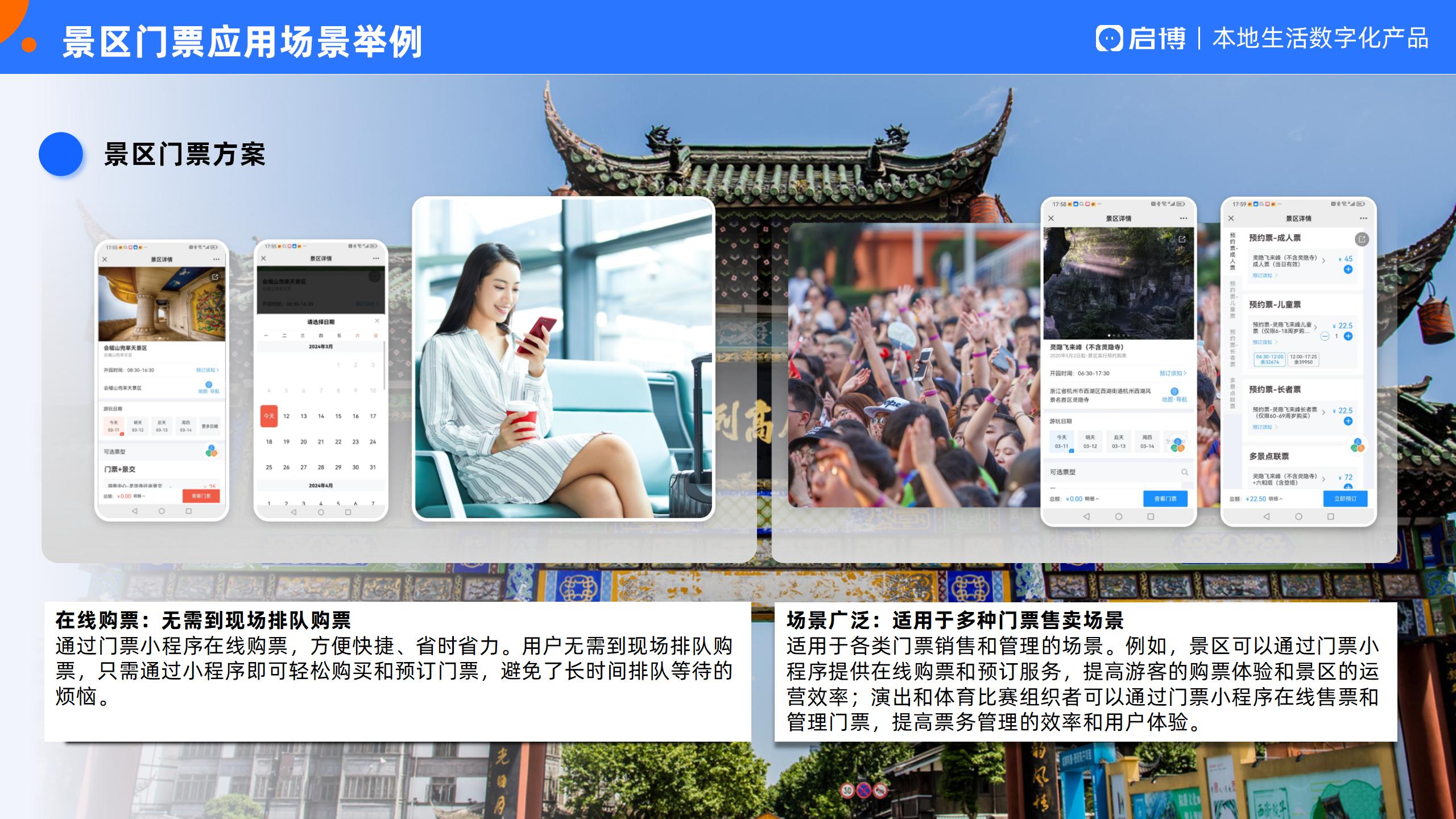Click search icon beside 可选票型
The image size is (1456, 819).
point(1184,472)
